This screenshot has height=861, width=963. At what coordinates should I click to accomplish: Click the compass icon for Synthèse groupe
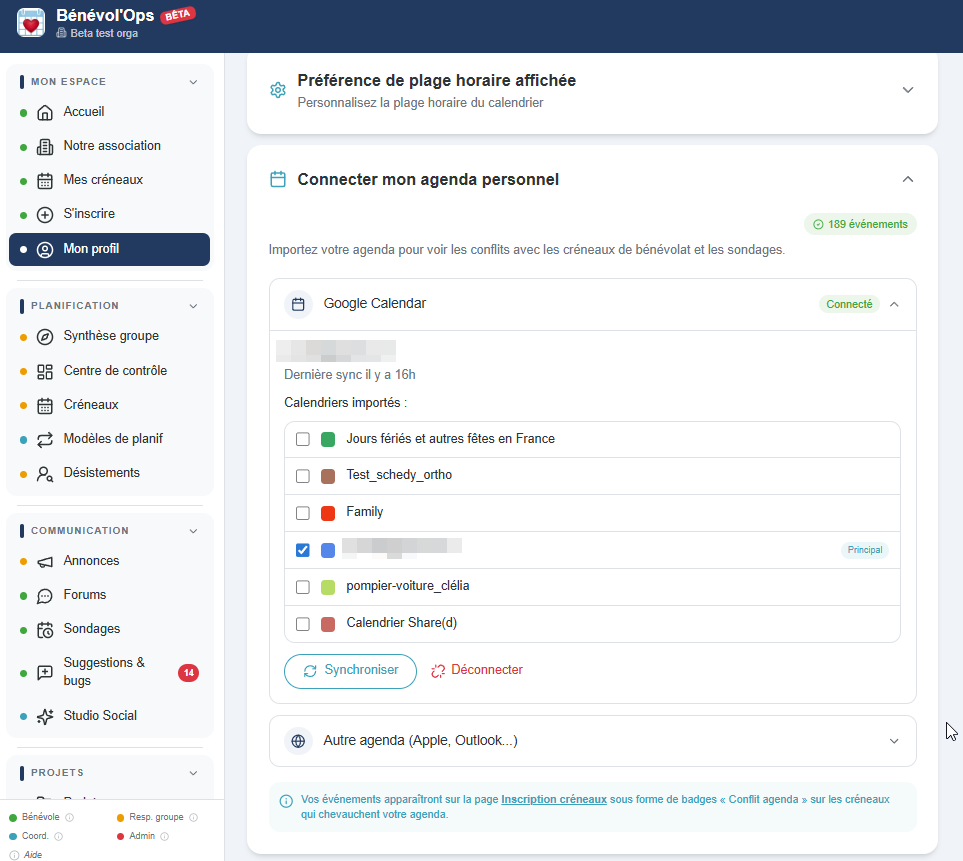pyautogui.click(x=45, y=337)
